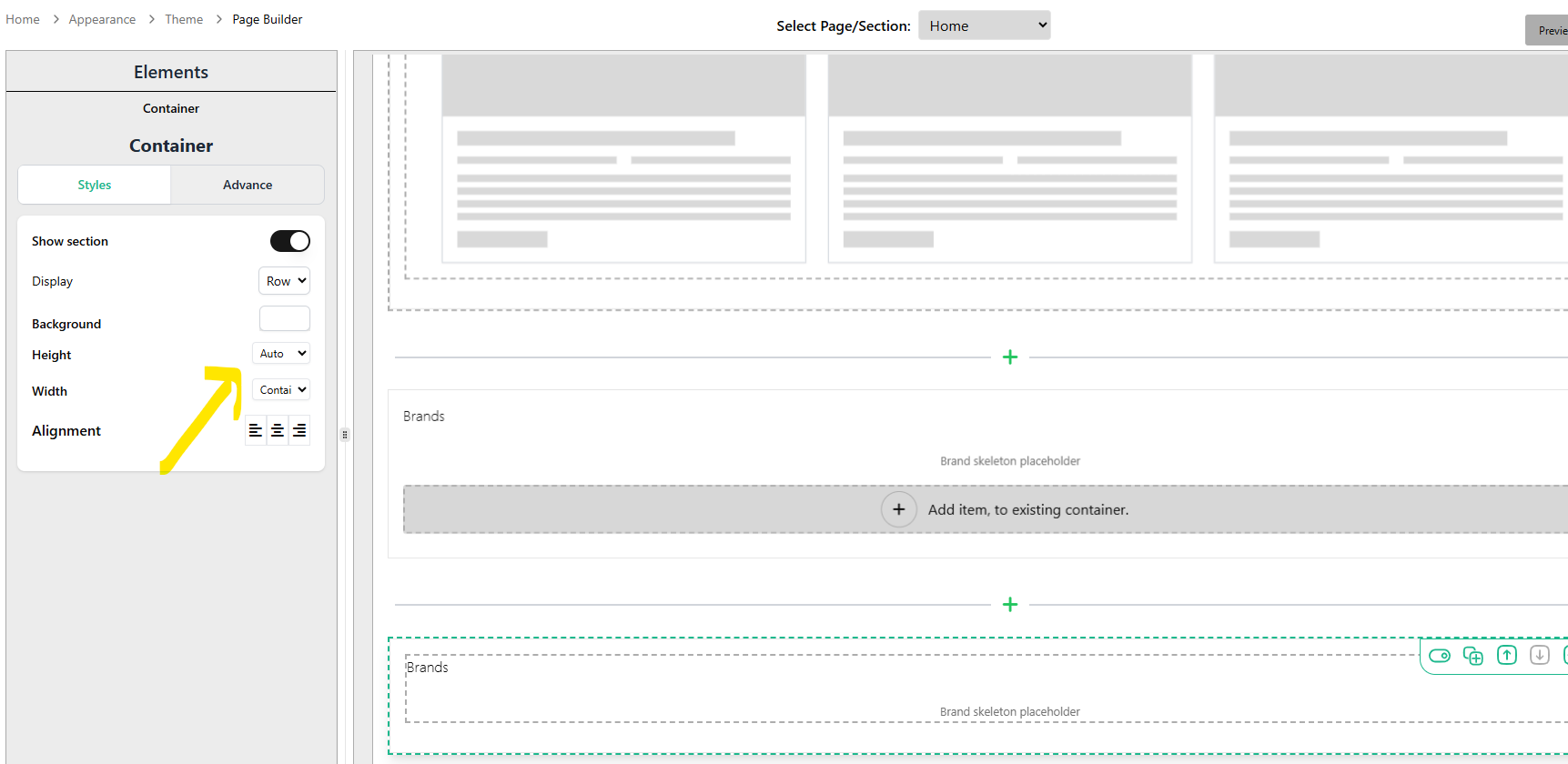Open the Width dropdown
The image size is (1568, 764).
[x=281, y=389]
